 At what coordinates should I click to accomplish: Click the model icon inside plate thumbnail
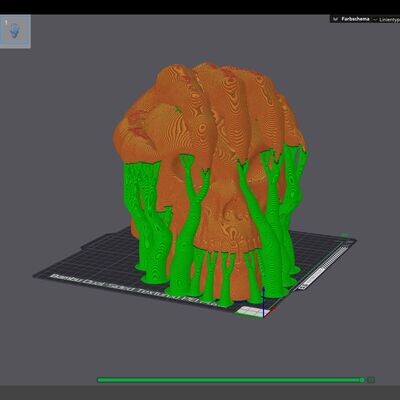[13, 31]
